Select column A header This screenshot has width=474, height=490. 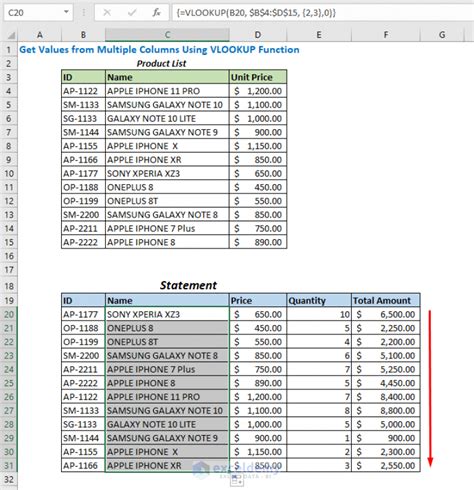tap(40, 35)
